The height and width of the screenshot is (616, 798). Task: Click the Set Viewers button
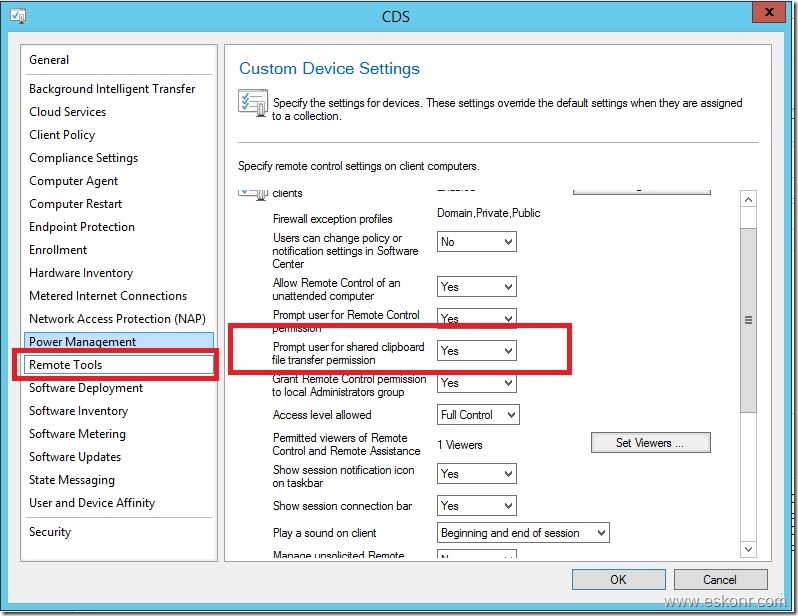point(649,443)
